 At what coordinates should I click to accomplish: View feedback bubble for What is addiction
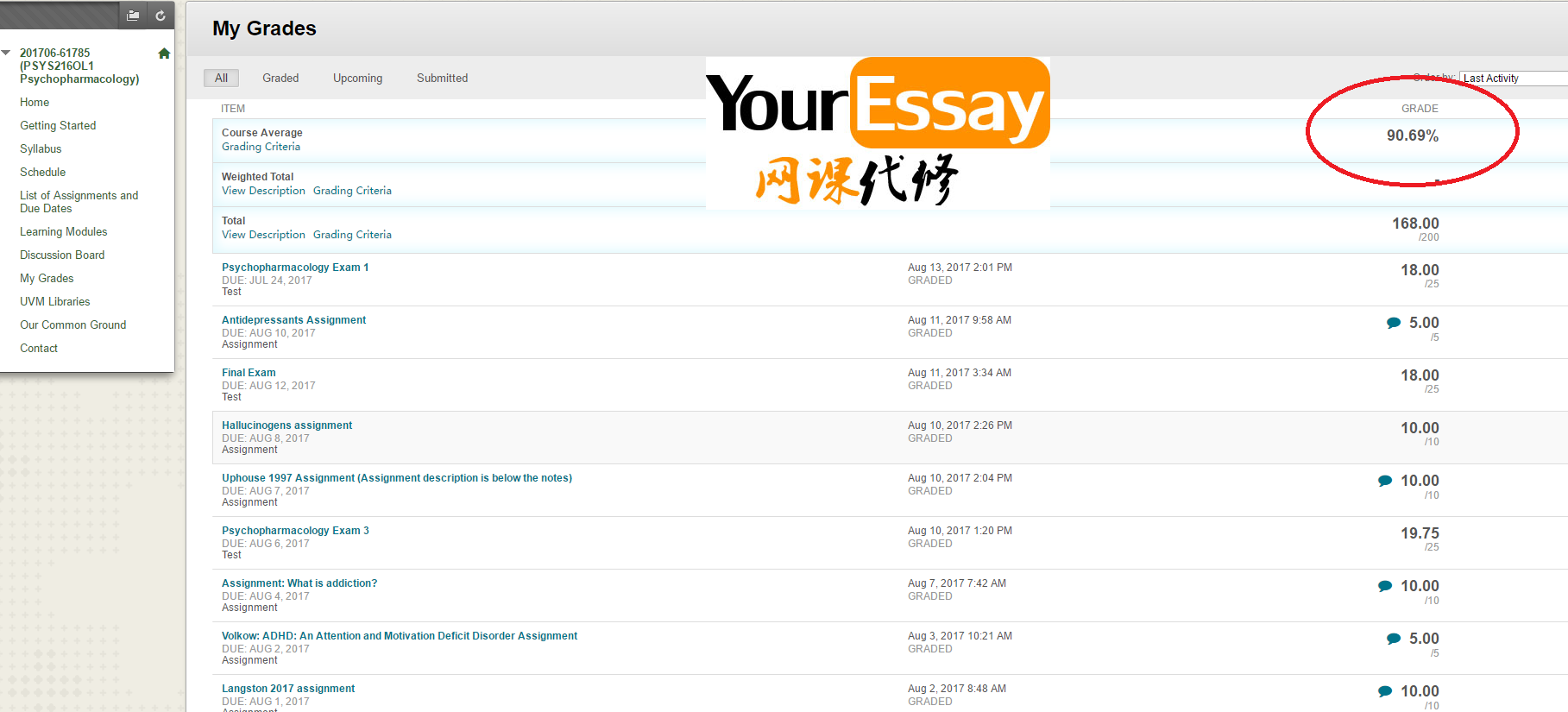(x=1385, y=586)
